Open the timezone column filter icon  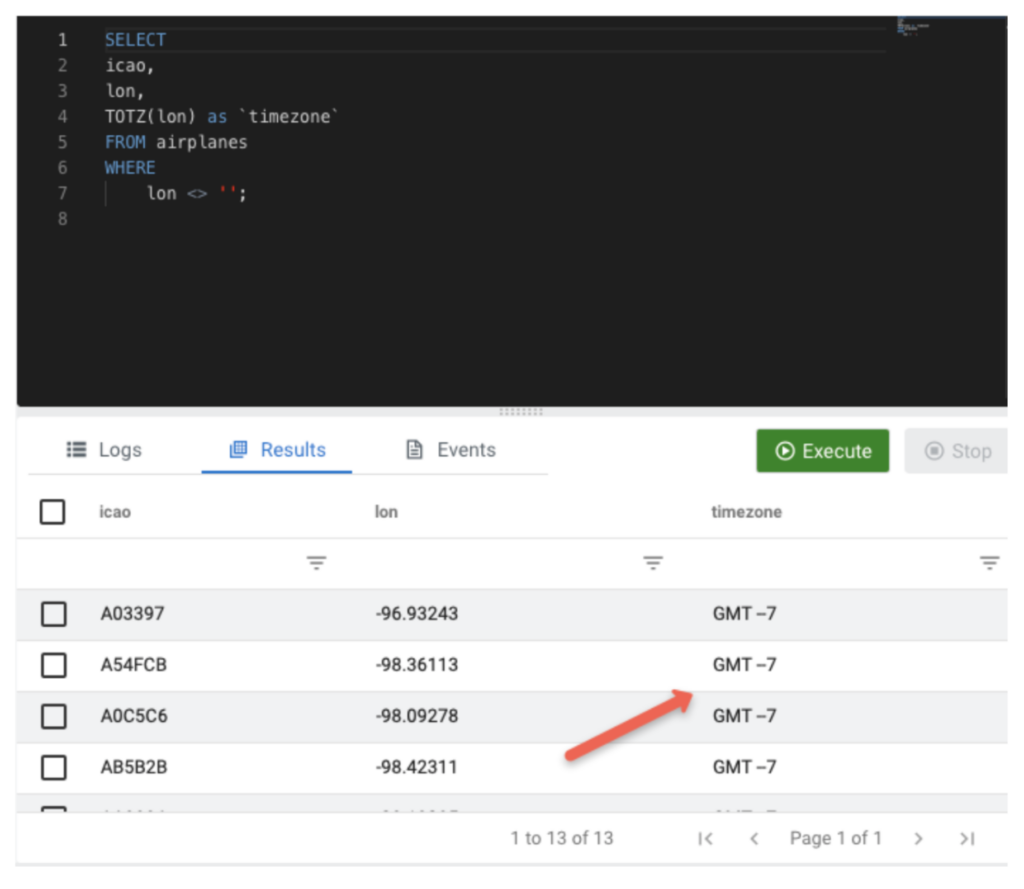989,564
